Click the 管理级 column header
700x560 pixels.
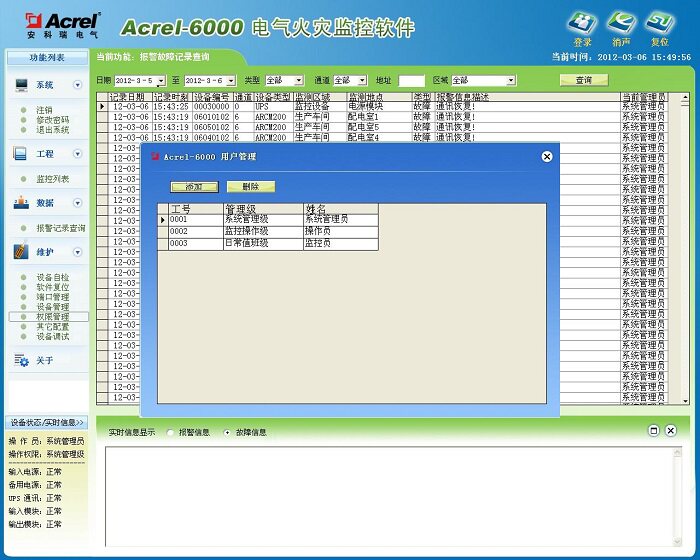(x=263, y=209)
